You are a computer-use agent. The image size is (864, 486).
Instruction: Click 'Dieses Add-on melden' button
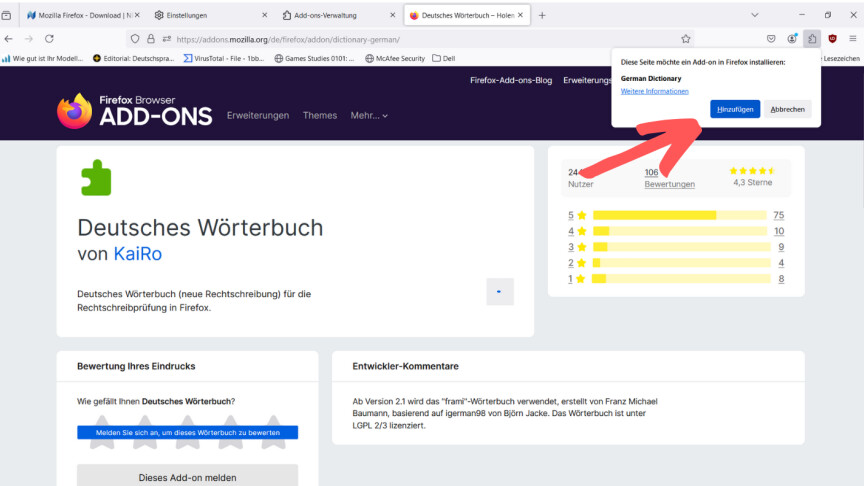[x=187, y=477]
